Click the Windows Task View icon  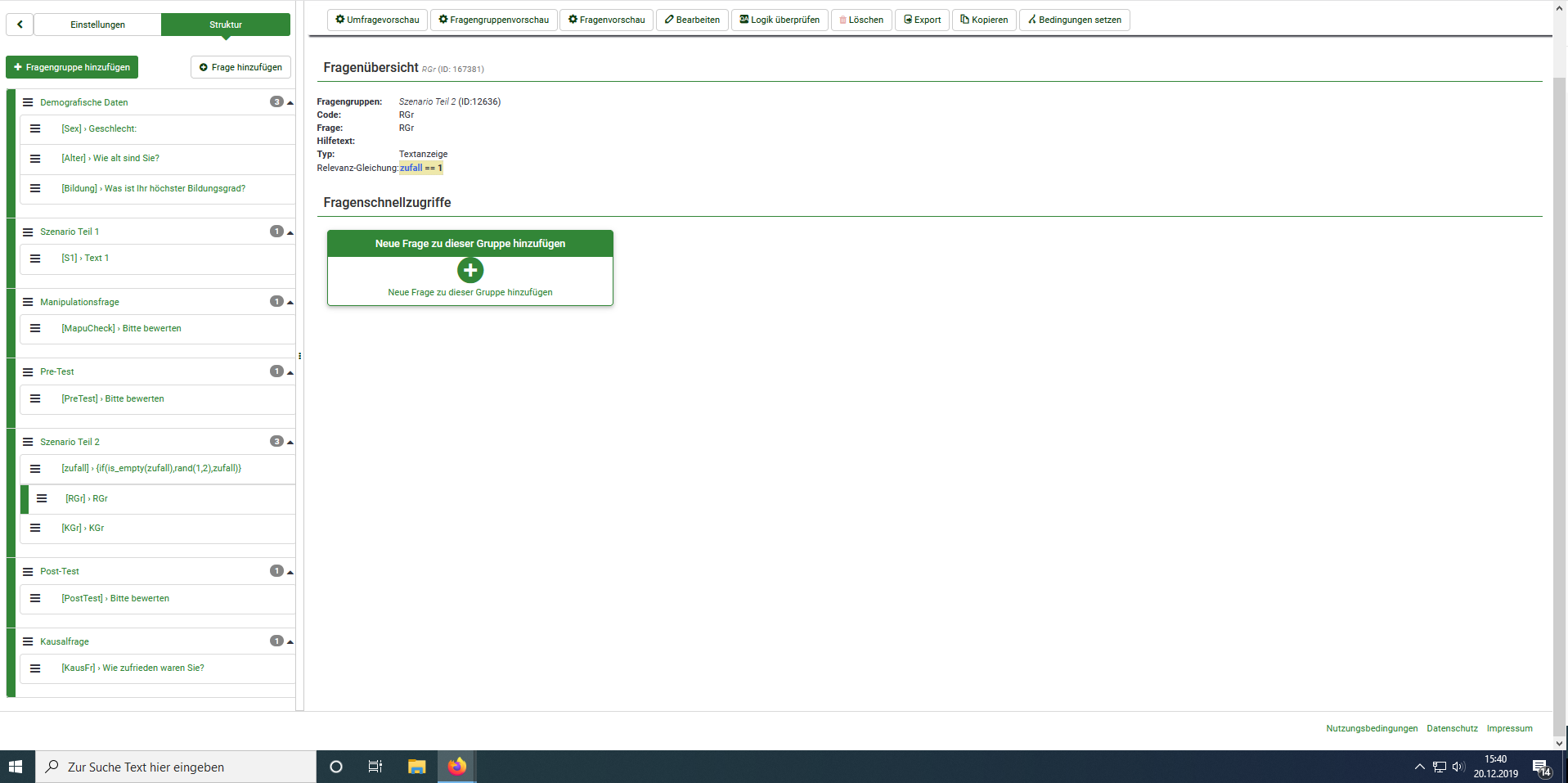tap(375, 767)
